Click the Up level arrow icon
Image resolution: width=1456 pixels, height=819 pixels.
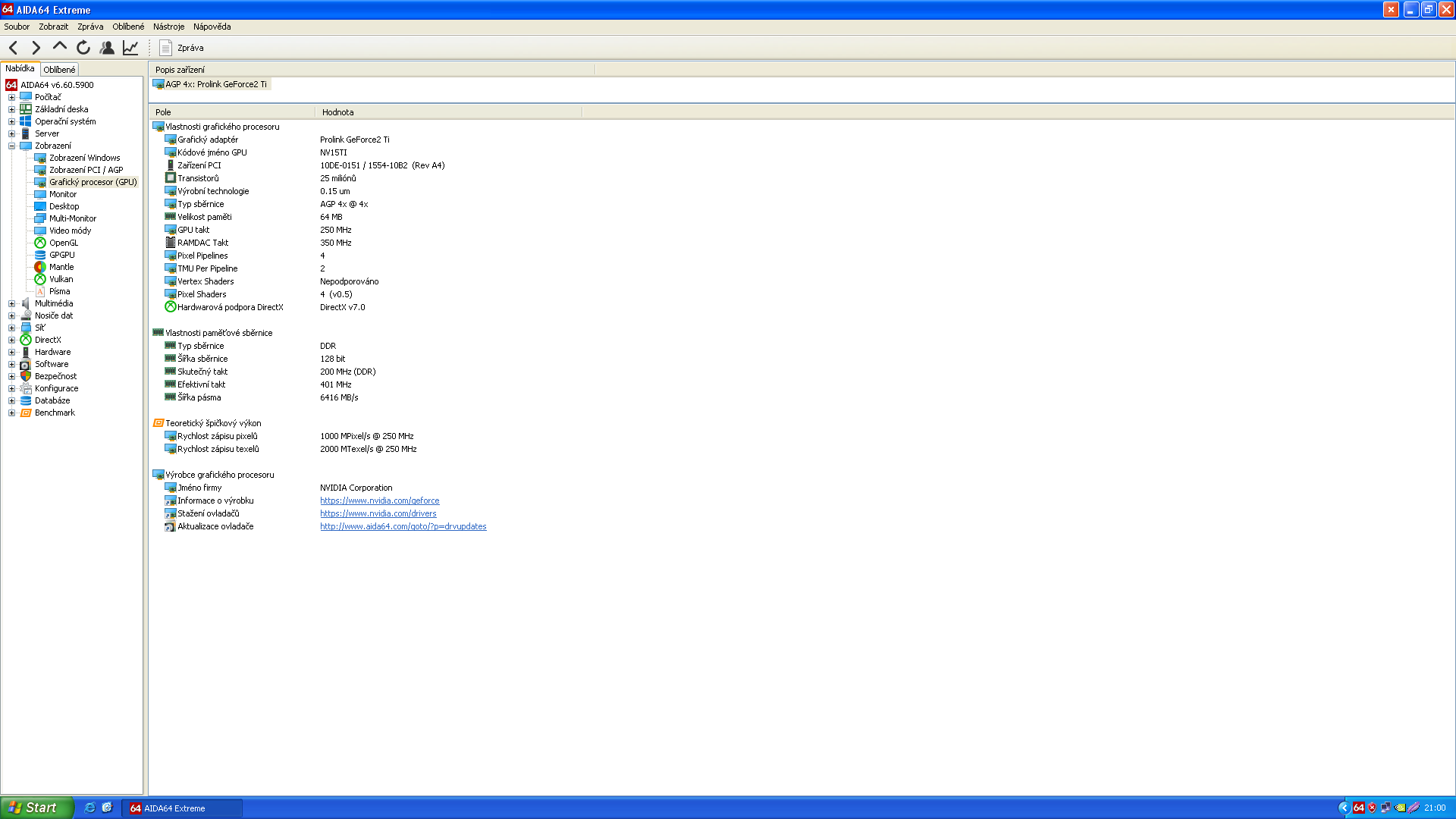tap(59, 47)
